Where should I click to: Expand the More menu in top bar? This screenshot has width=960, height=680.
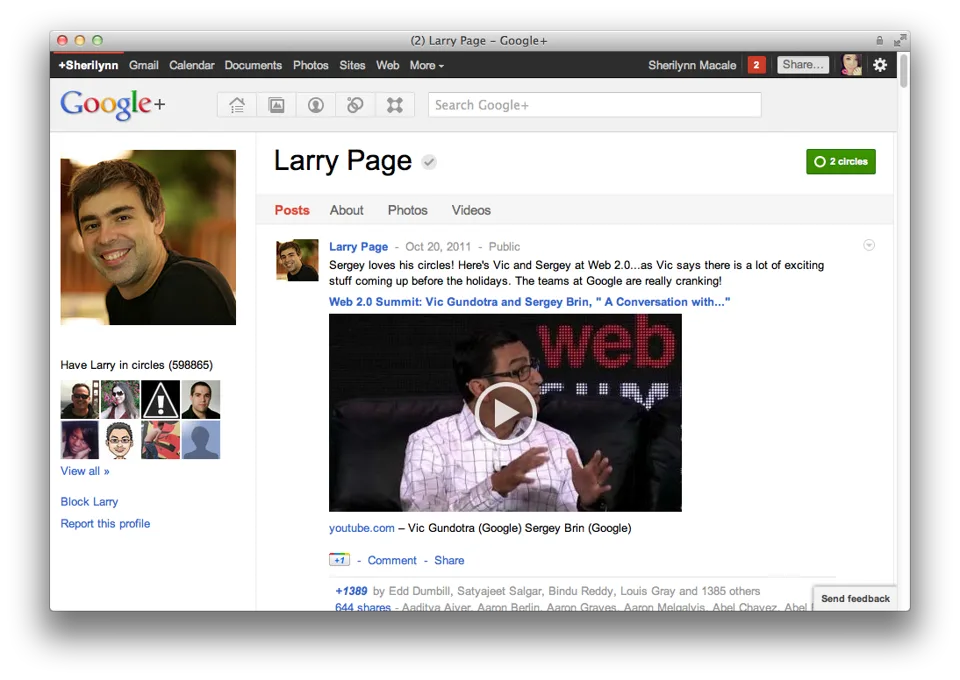point(426,65)
